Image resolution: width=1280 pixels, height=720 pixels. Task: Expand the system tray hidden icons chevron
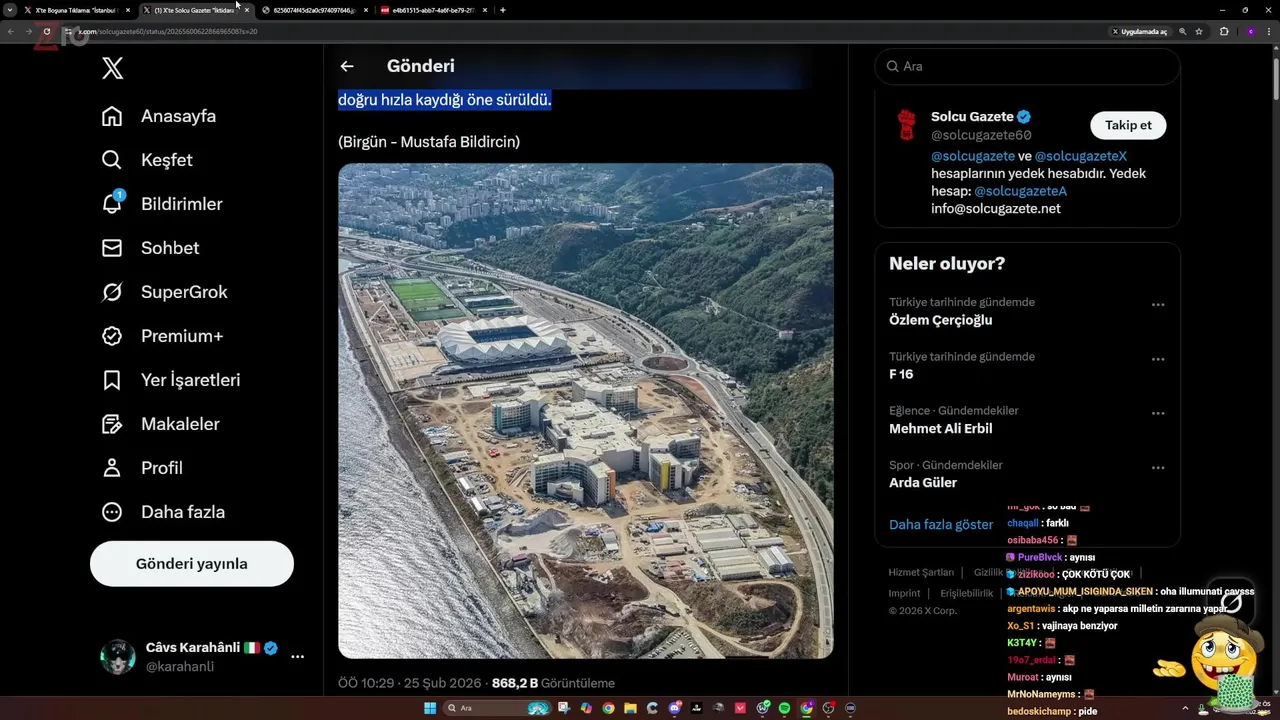[x=1186, y=708]
